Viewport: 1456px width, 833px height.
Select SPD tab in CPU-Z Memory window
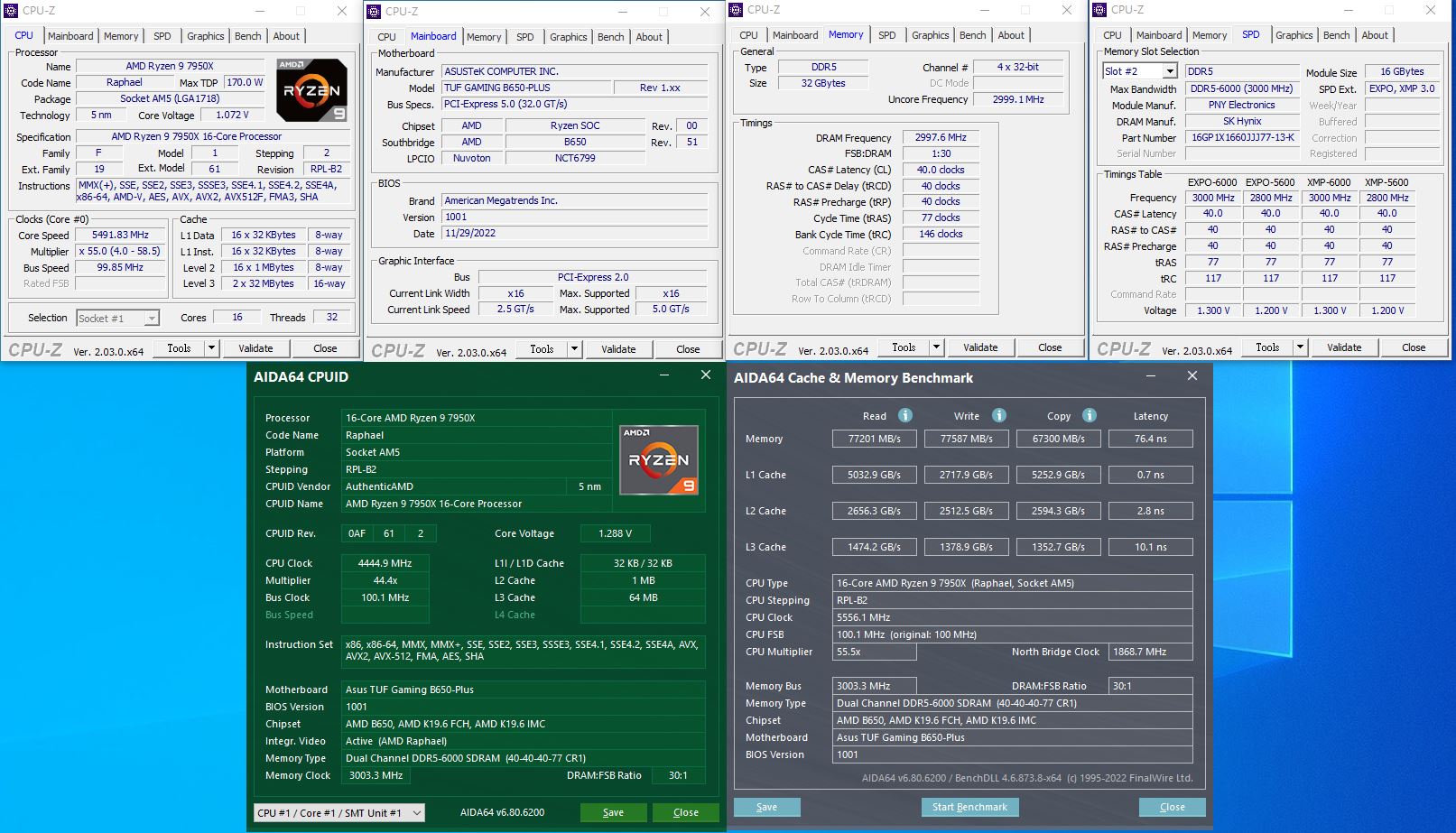point(887,35)
